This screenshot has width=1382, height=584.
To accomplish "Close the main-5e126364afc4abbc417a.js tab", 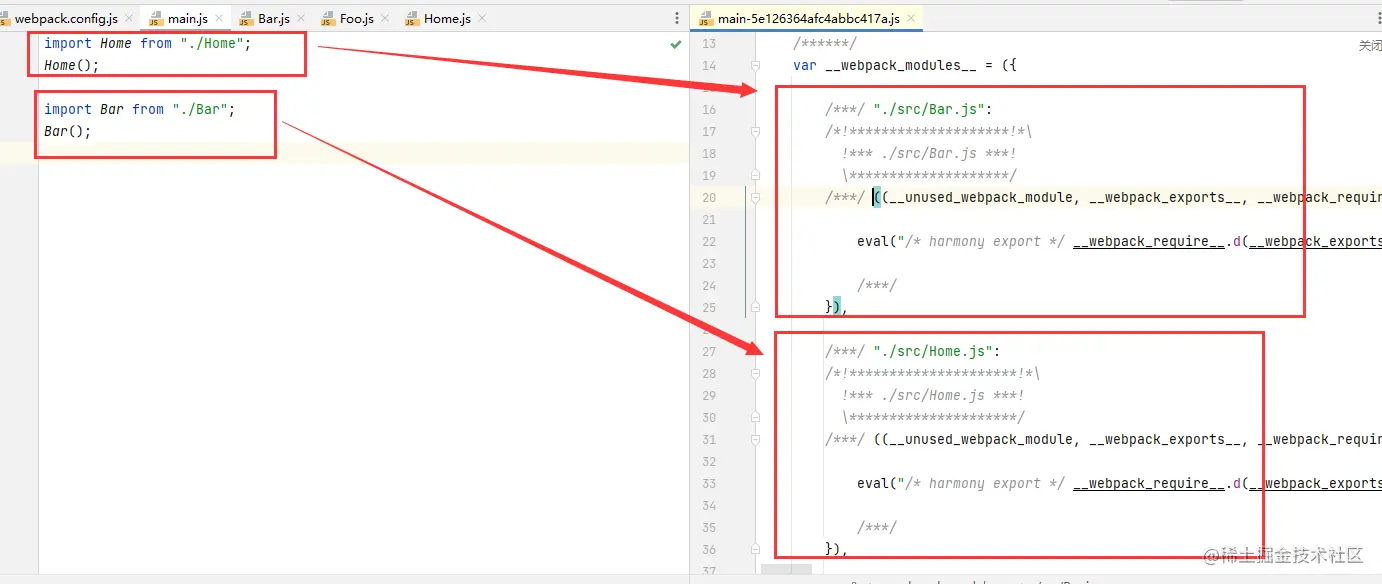I will [910, 18].
